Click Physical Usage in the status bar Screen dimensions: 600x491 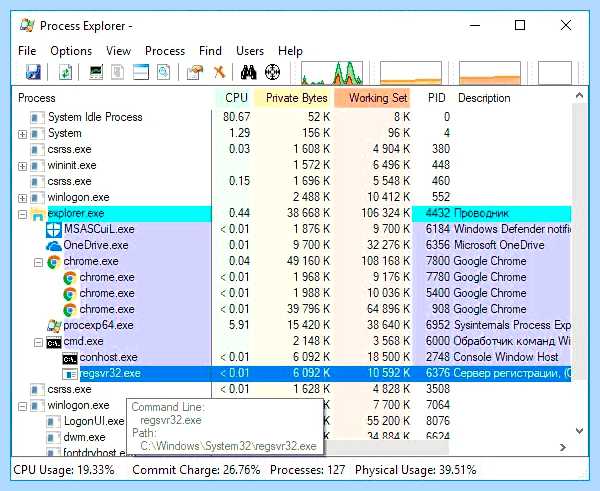[416, 470]
